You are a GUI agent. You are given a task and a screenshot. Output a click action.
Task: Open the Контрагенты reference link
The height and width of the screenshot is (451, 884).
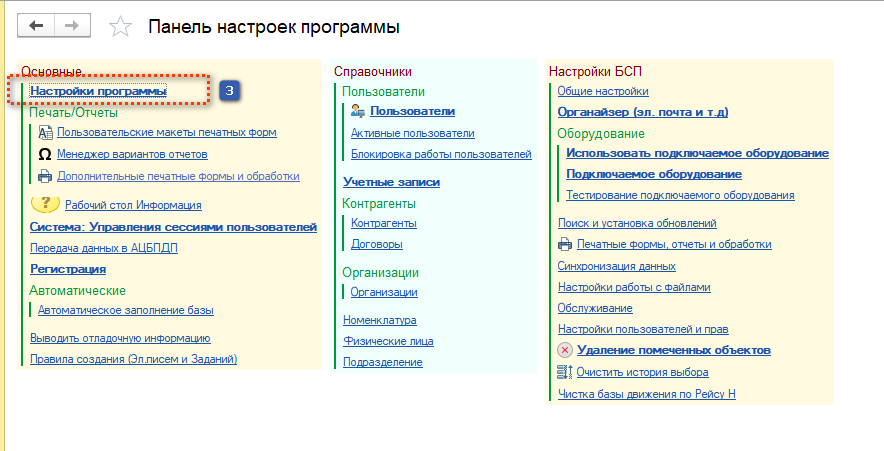[x=383, y=223]
